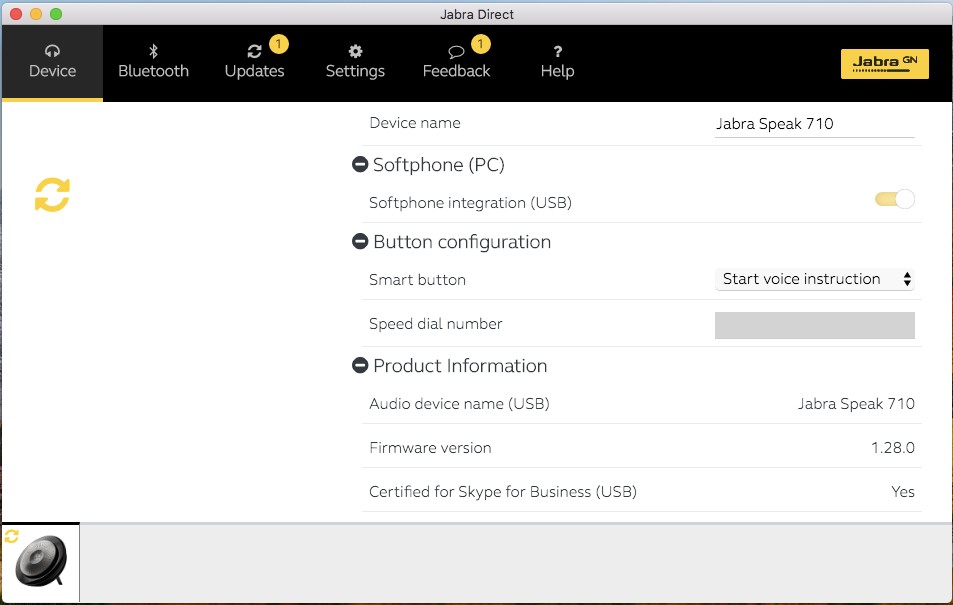Screen dimensions: 953x605
Task: Collapse the Product Information section
Action: [360, 365]
